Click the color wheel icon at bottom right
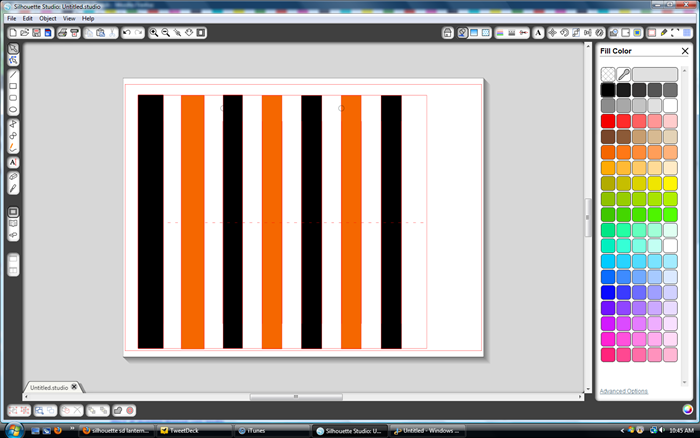 [688, 409]
